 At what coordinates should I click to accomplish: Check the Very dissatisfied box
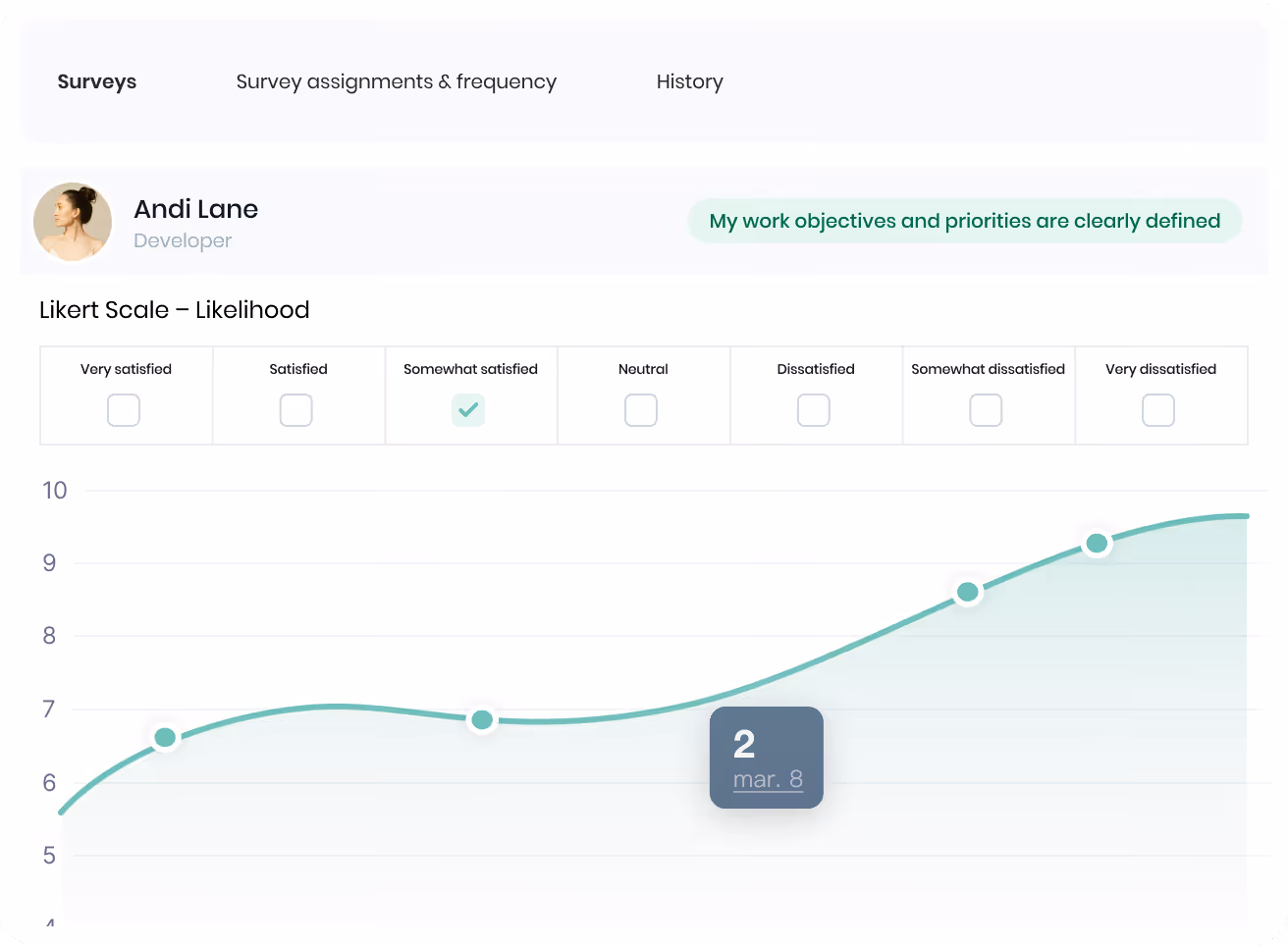(1158, 410)
